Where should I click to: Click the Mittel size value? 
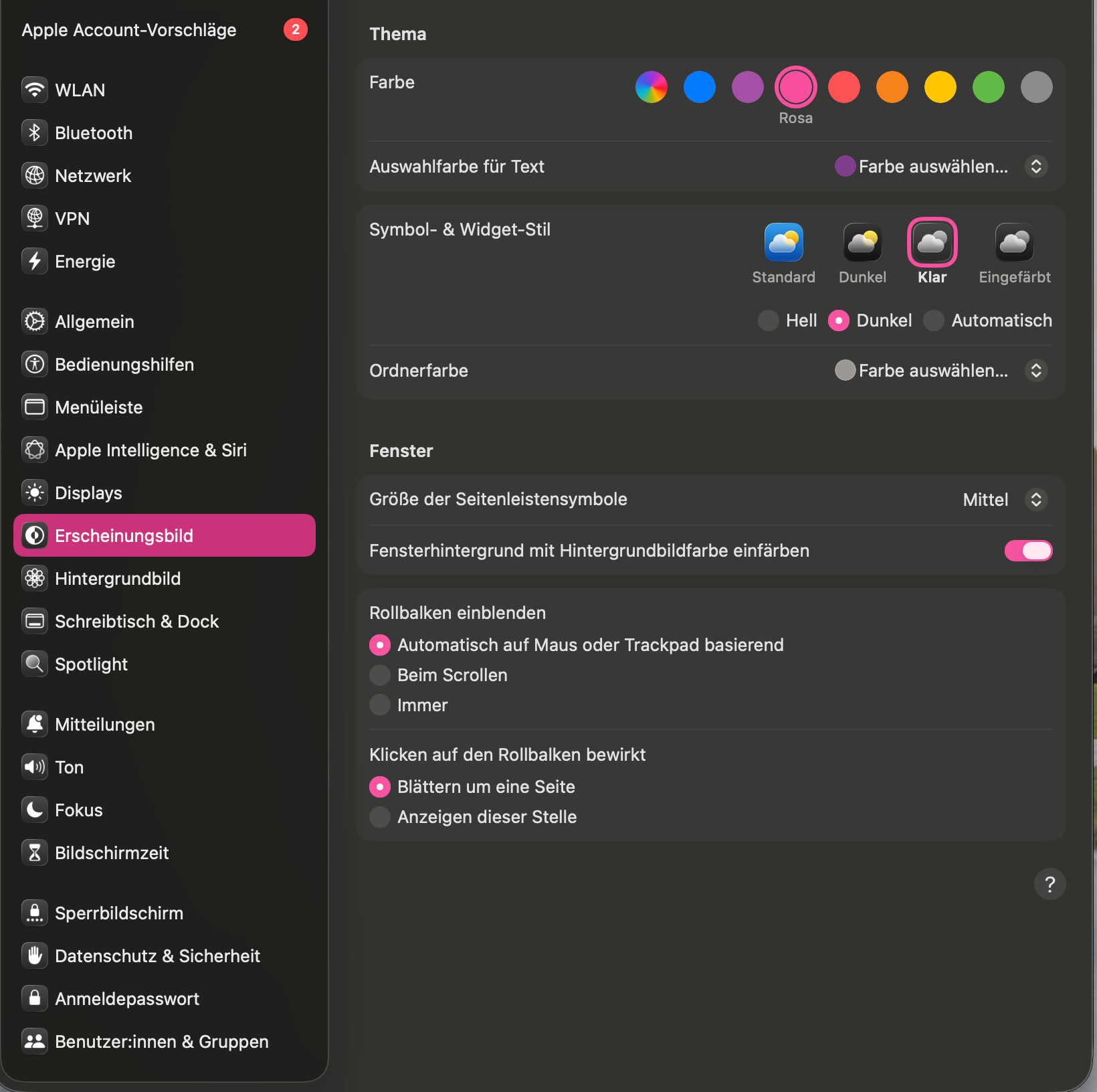(x=985, y=500)
